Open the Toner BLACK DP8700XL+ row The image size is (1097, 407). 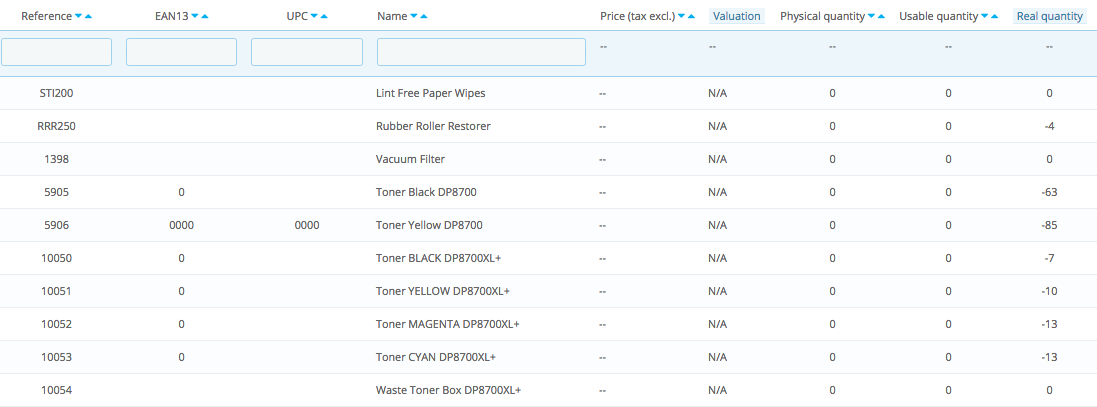548,258
